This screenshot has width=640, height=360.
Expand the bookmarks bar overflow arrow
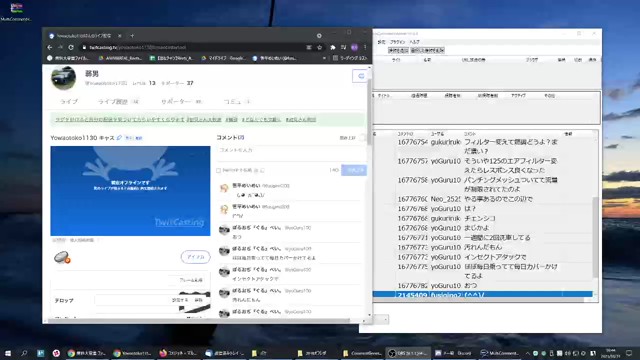pos(324,58)
